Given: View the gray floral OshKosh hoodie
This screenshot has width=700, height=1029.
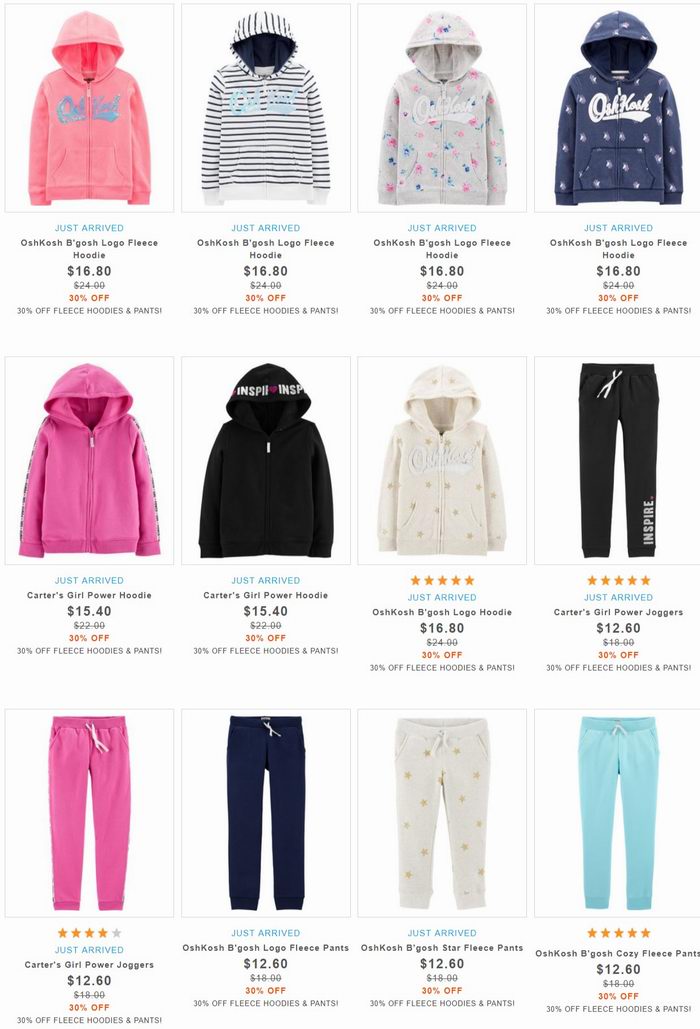Looking at the screenshot, I should point(442,108).
